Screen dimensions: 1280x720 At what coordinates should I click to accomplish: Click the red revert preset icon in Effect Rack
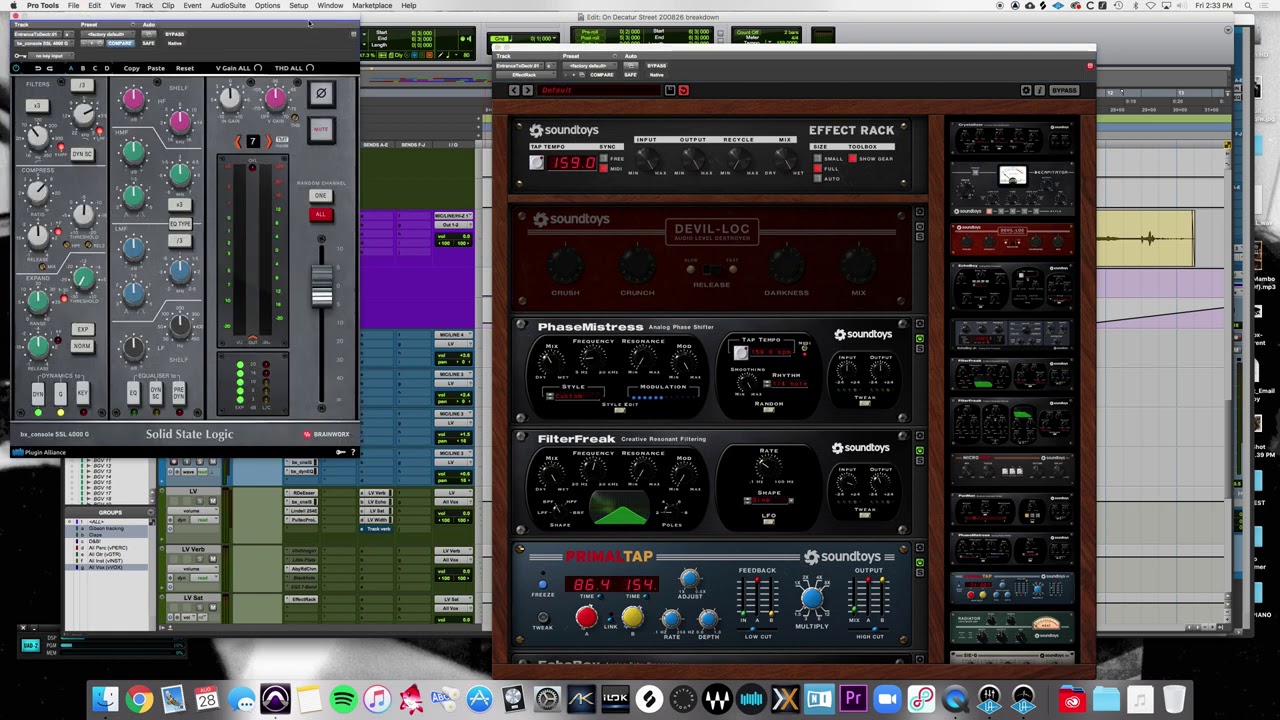(x=683, y=90)
